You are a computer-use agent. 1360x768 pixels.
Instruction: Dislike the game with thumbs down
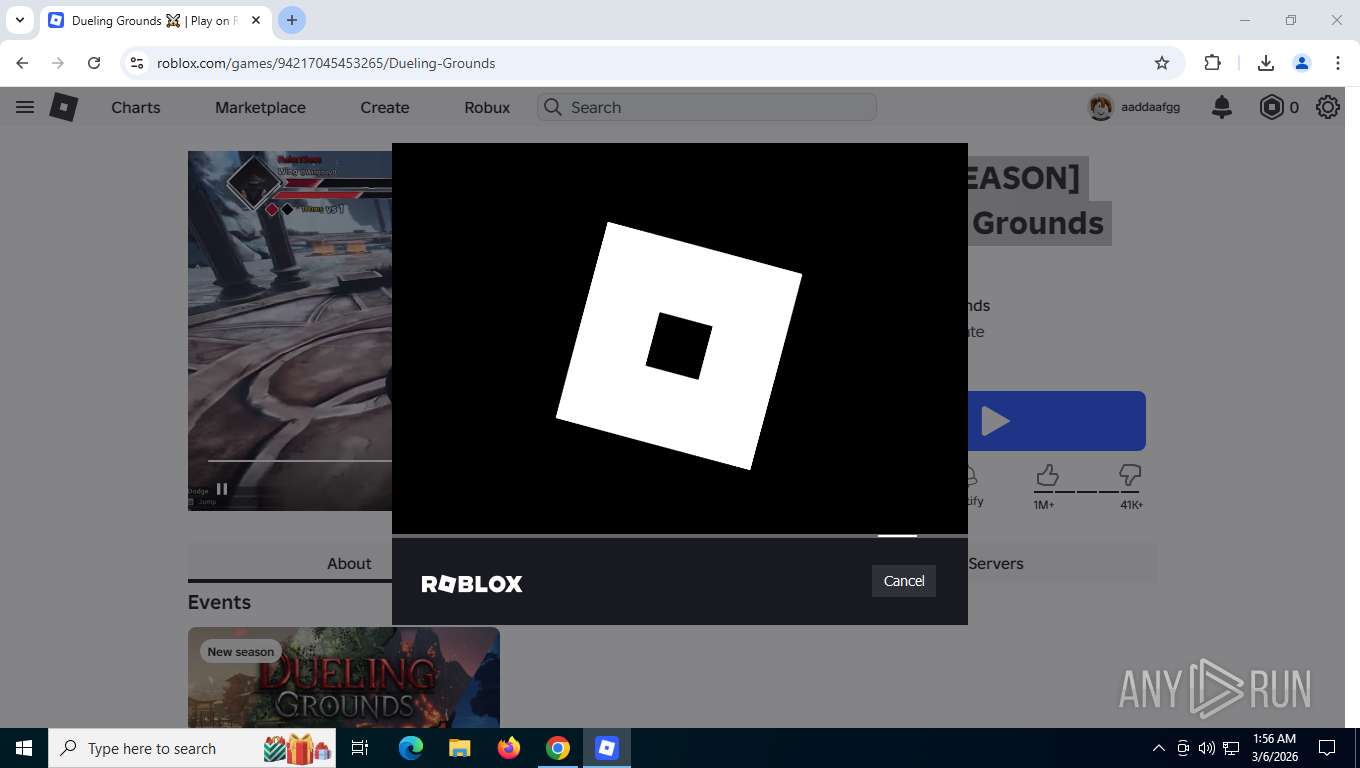[1130, 474]
